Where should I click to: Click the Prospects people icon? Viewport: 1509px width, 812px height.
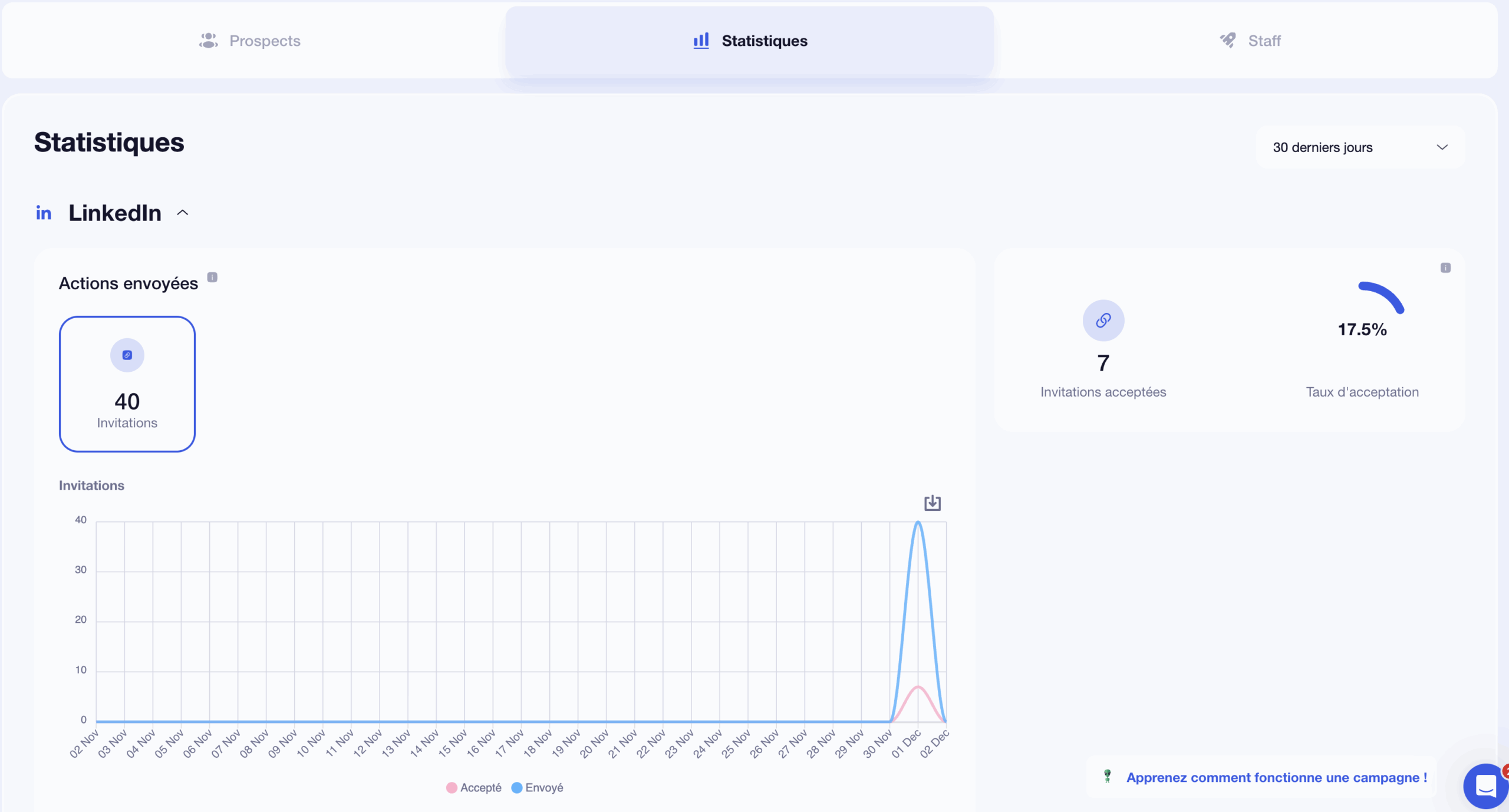point(207,40)
